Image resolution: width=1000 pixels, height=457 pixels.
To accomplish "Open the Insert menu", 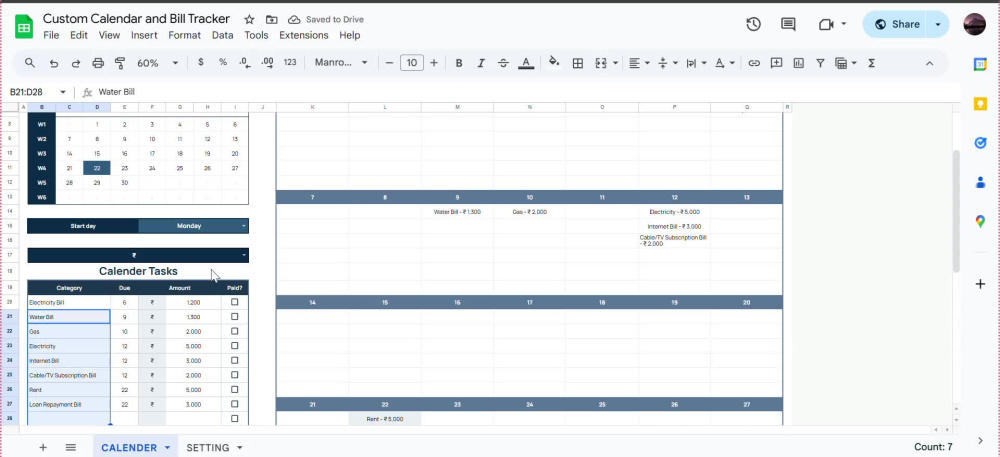I will click(144, 36).
